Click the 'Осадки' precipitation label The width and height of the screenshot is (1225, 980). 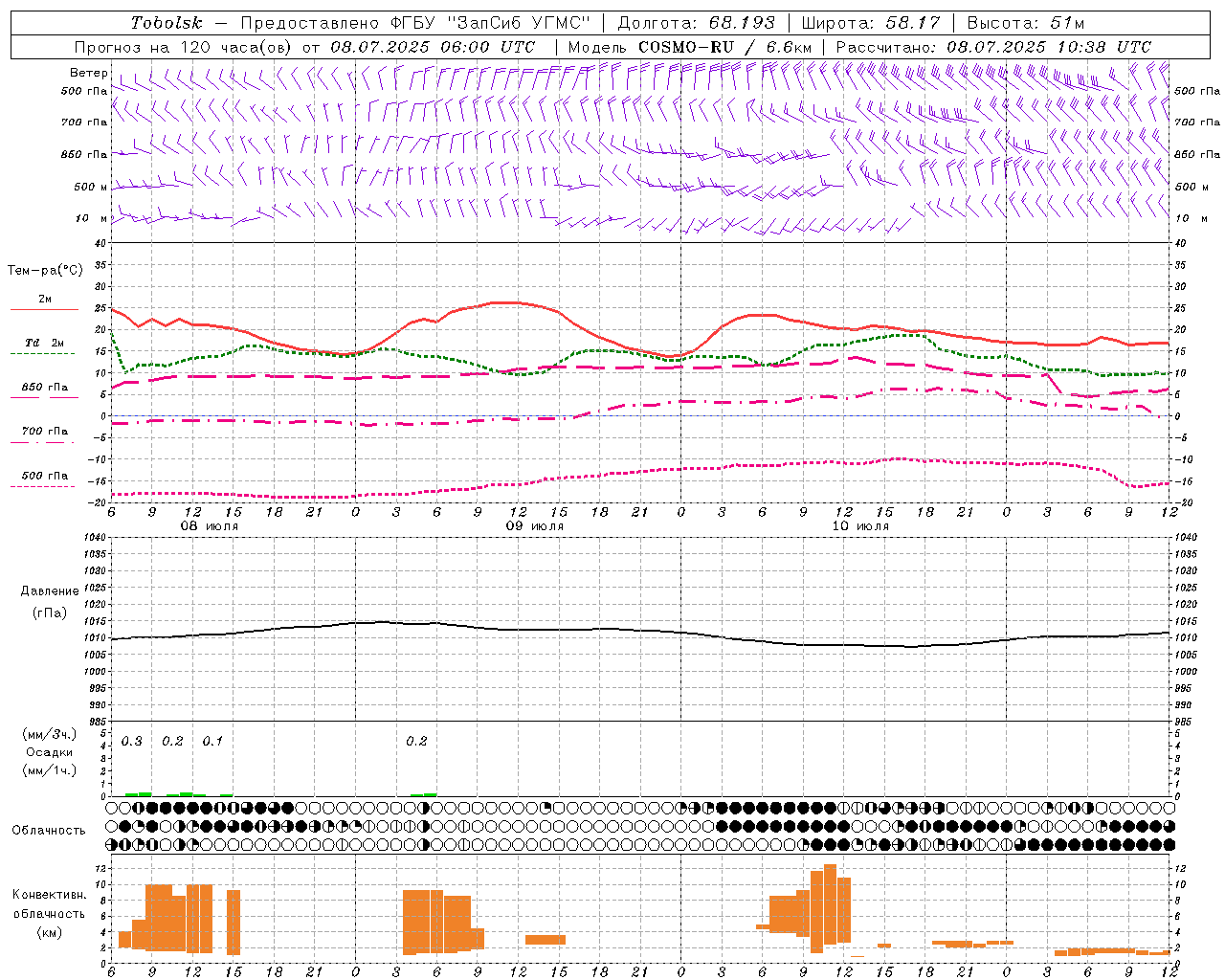(x=50, y=752)
